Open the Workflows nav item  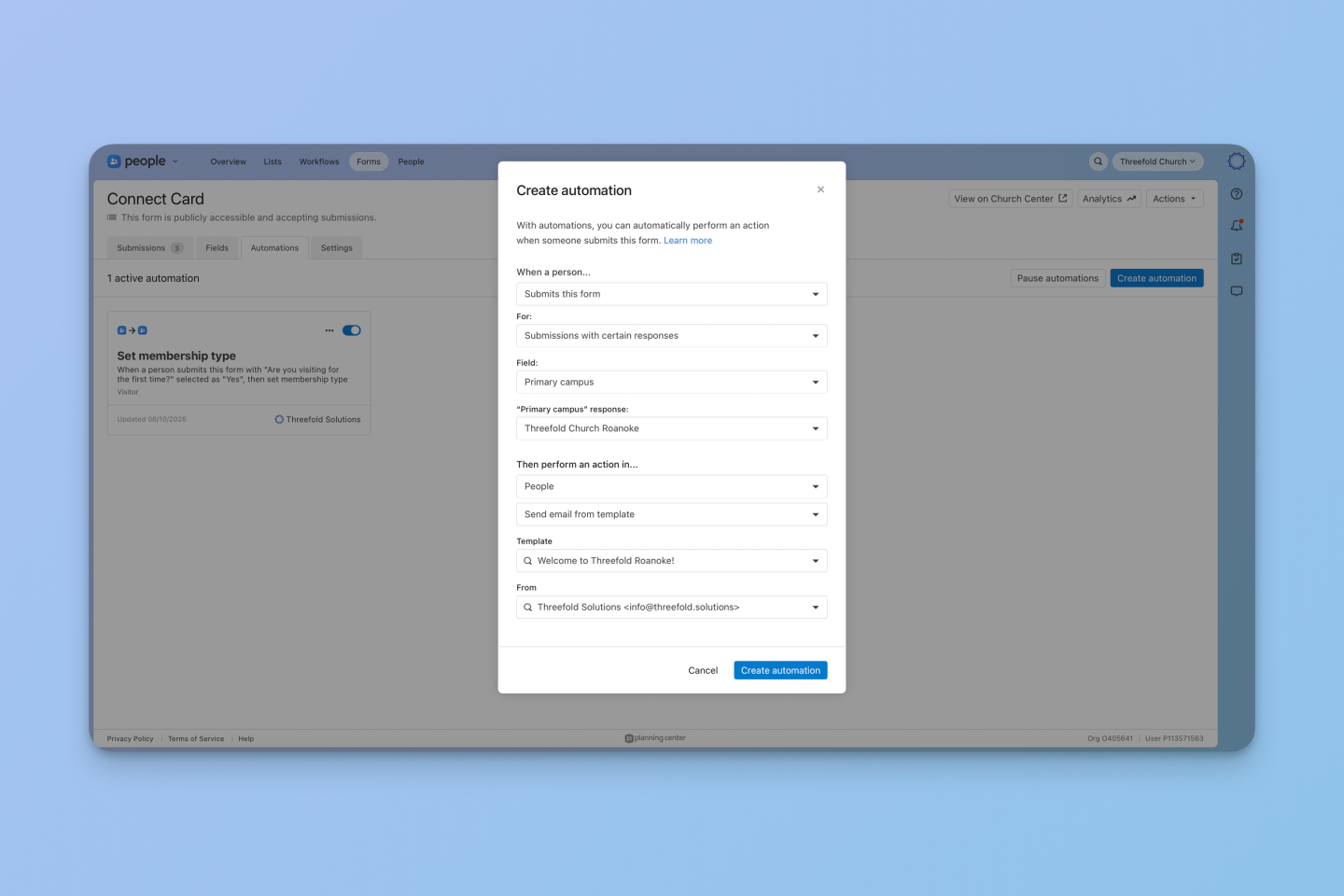319,161
